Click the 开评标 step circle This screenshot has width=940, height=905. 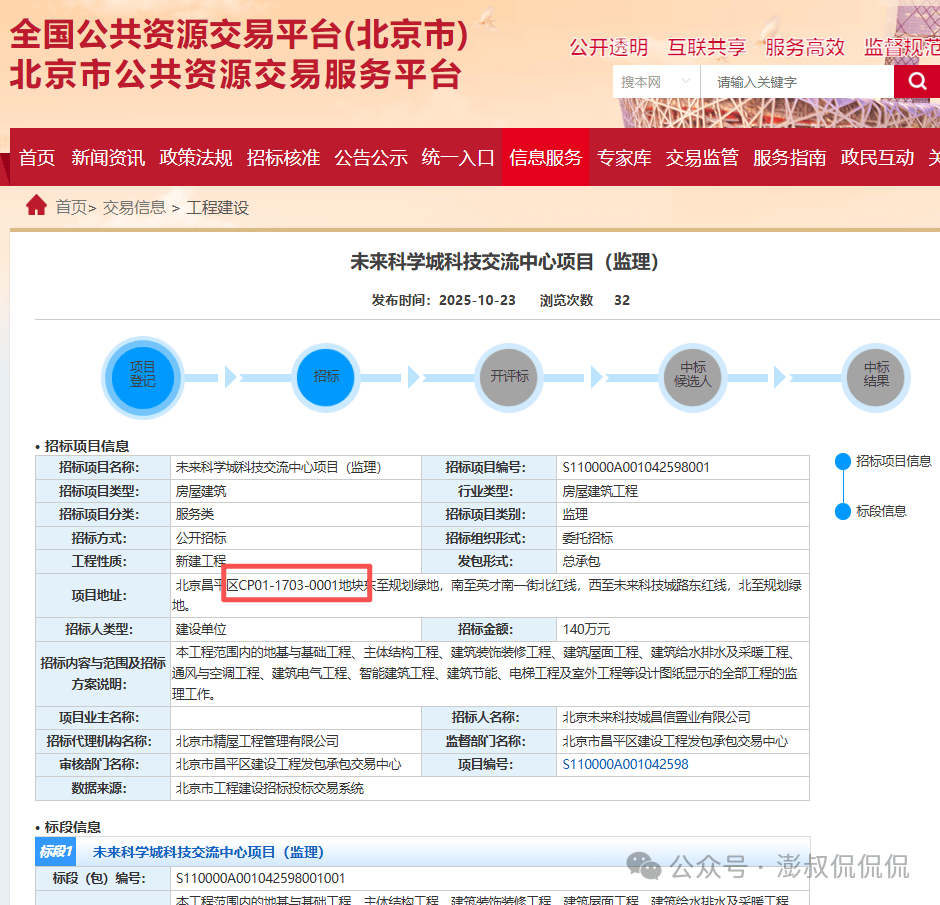(x=509, y=376)
